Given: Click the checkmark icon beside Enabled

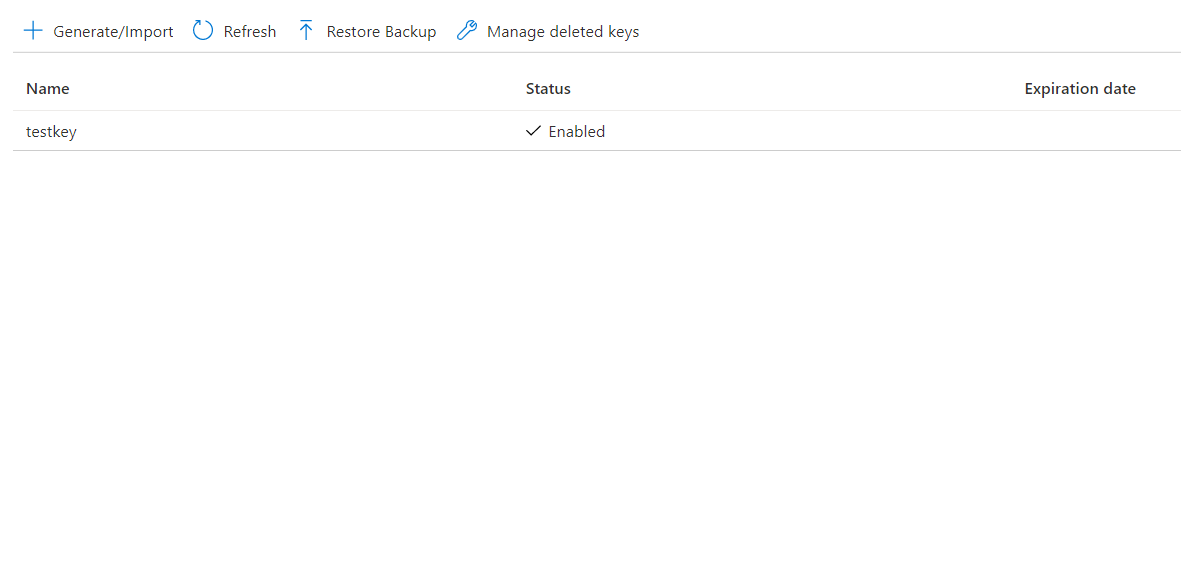Looking at the screenshot, I should (x=533, y=131).
